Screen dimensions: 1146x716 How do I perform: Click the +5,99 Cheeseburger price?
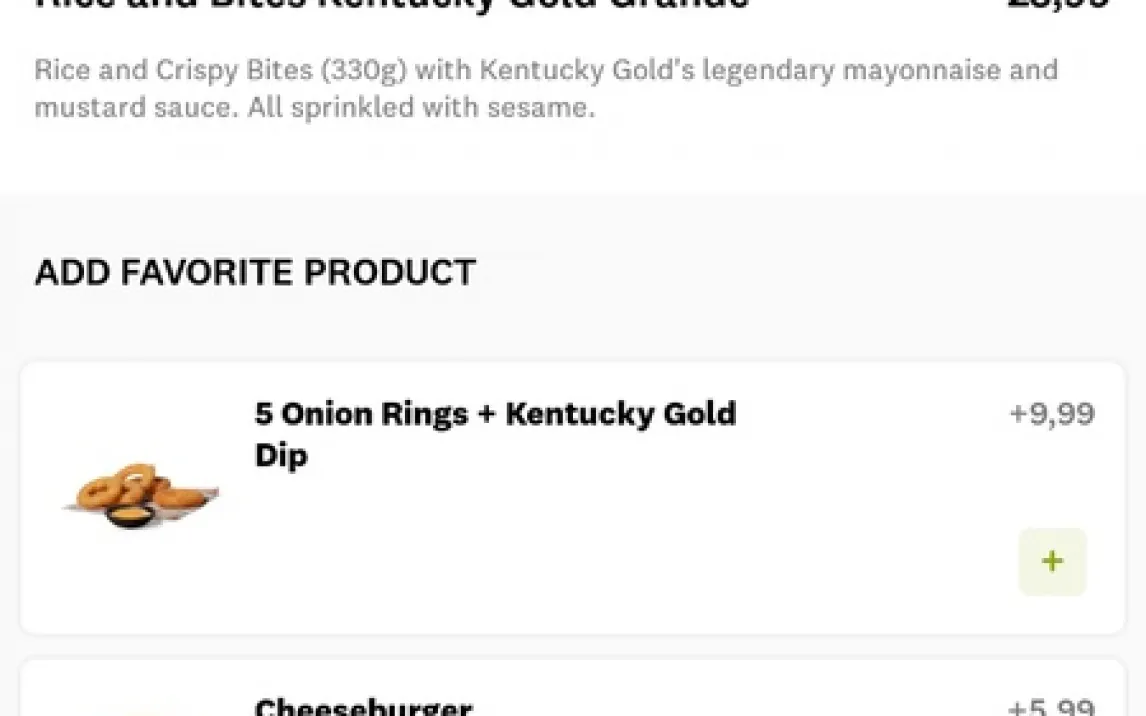tap(1052, 708)
